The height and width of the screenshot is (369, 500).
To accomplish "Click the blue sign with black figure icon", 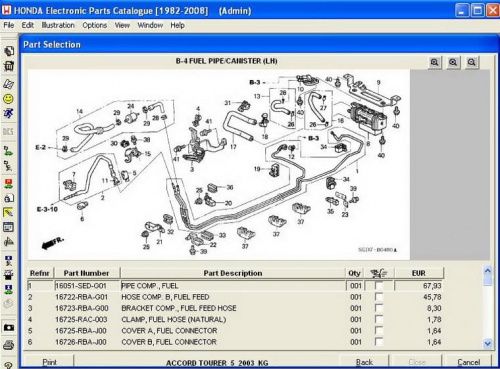I will [x=9, y=260].
